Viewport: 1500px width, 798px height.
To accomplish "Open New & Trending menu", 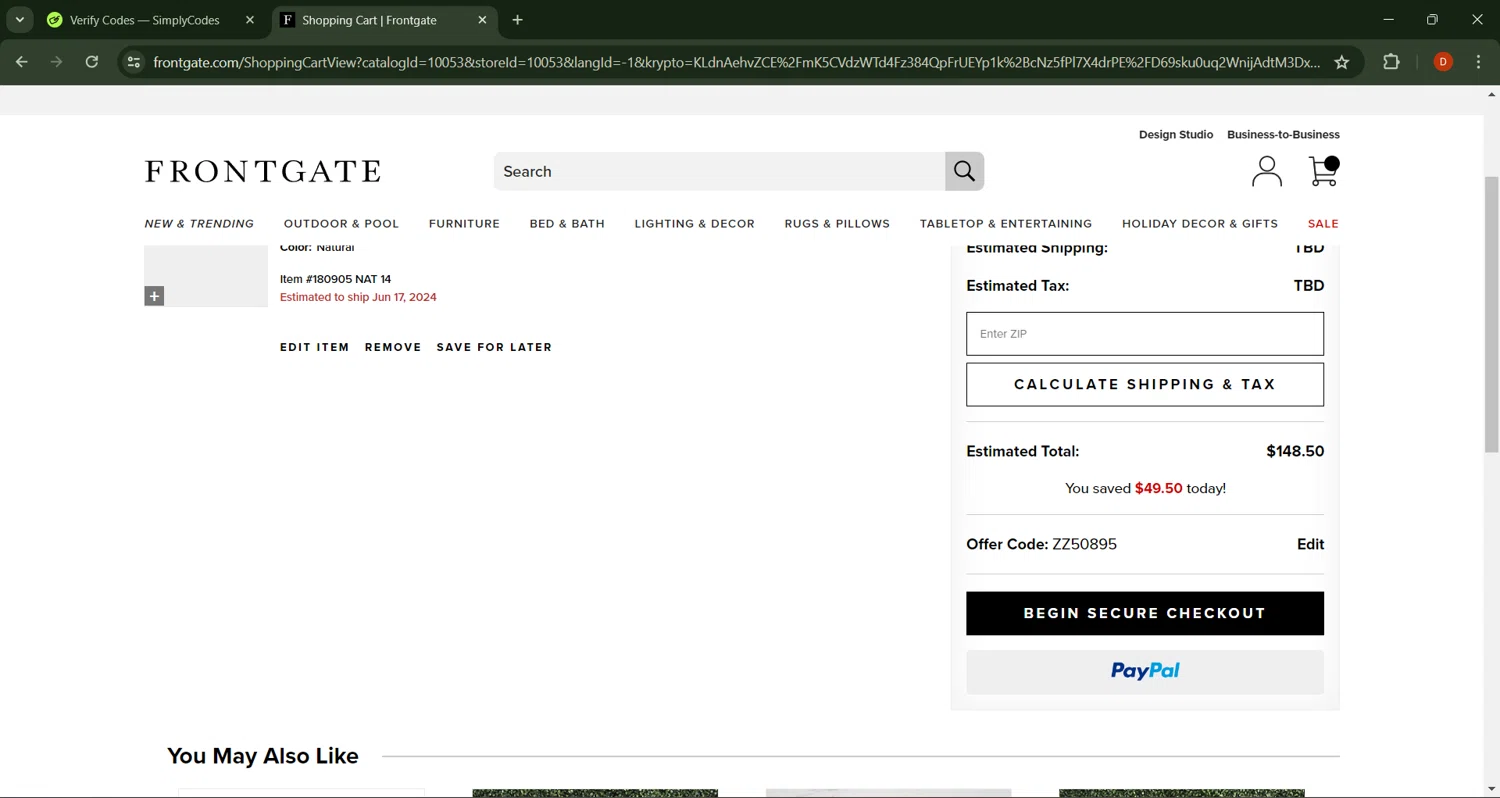I will click(199, 224).
